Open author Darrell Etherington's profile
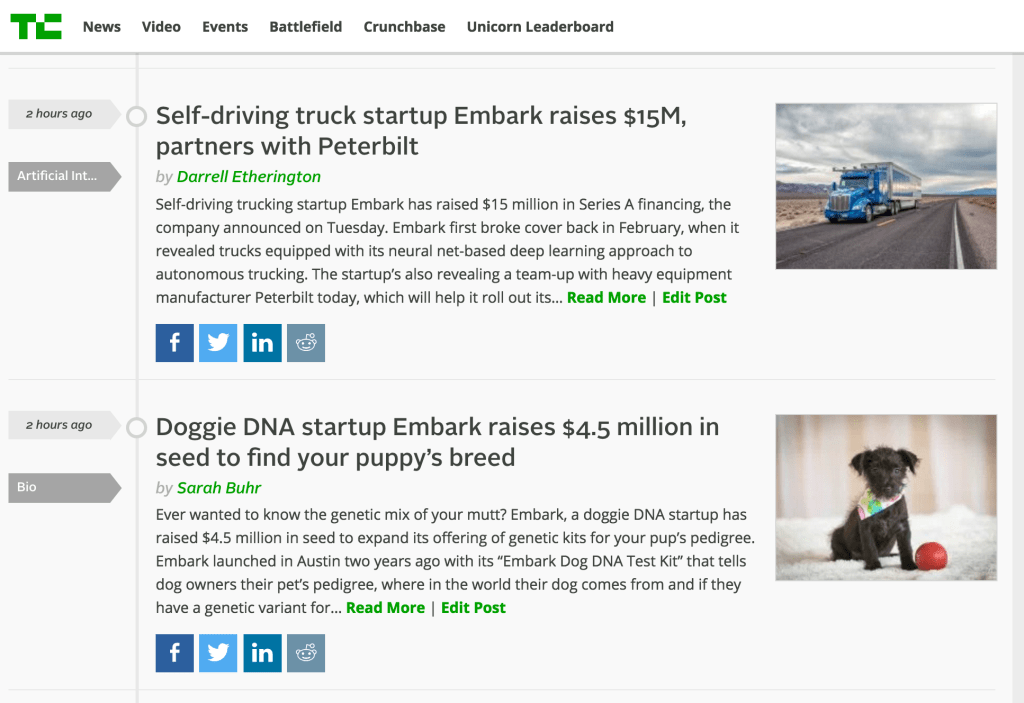Viewport: 1024px width, 703px height. 249,177
